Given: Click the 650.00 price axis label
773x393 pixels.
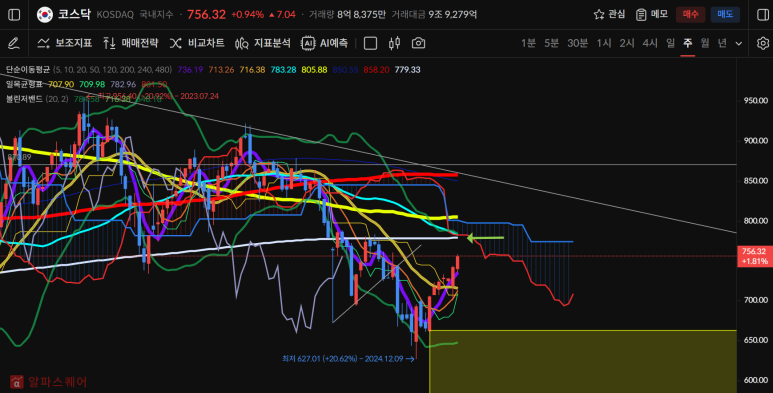Looking at the screenshot, I should pyautogui.click(x=756, y=340).
